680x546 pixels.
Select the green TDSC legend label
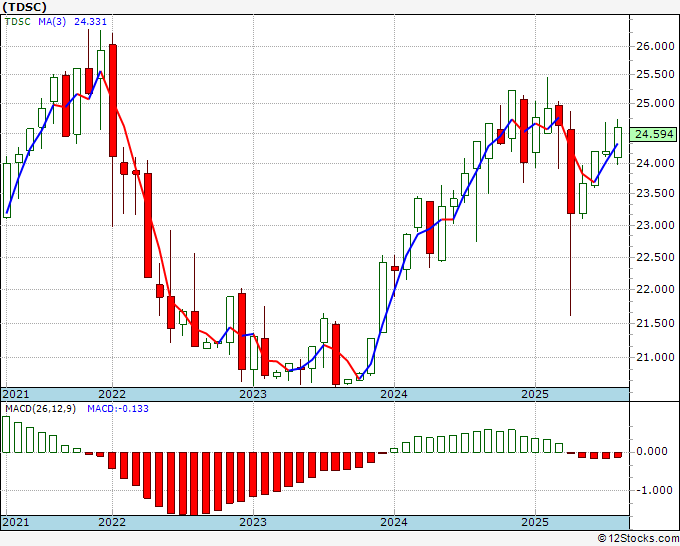click(x=18, y=22)
